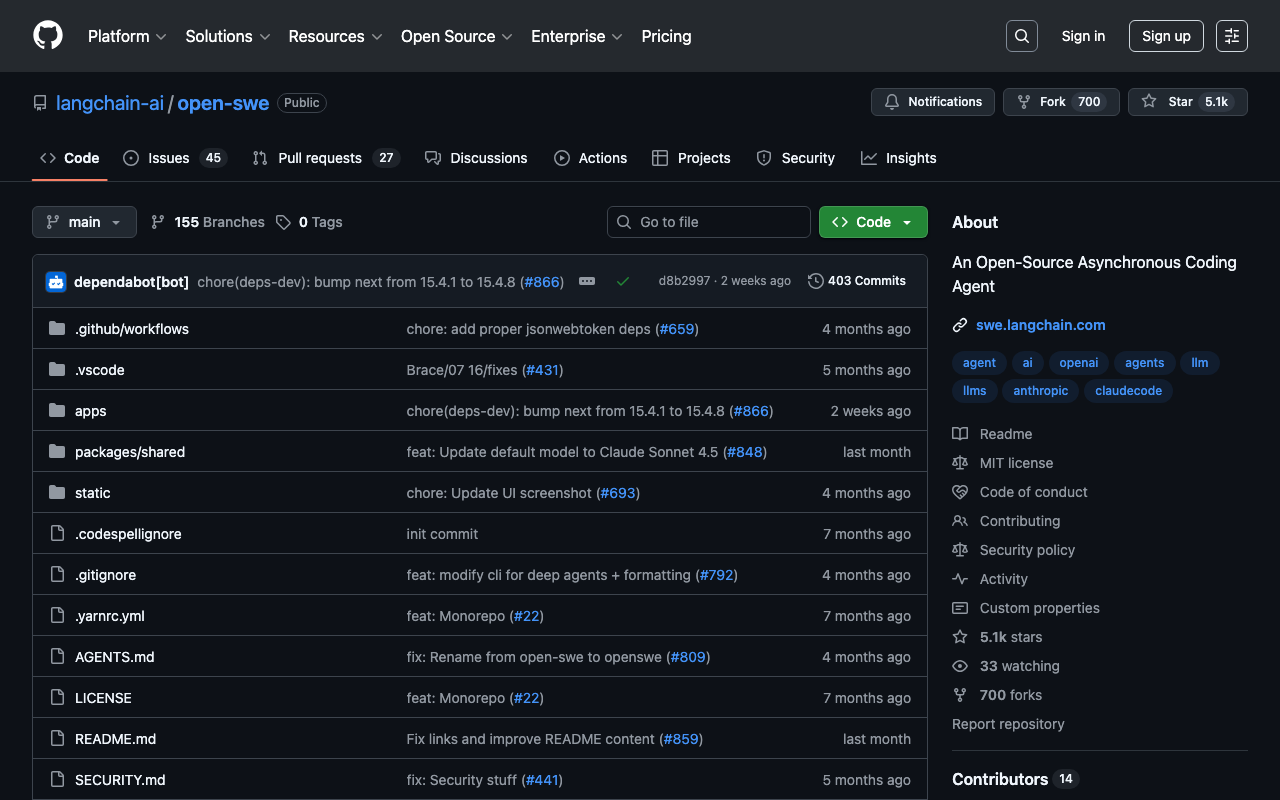The height and width of the screenshot is (800, 1280).
Task: Expand the Platform navigation menu
Action: point(127,36)
